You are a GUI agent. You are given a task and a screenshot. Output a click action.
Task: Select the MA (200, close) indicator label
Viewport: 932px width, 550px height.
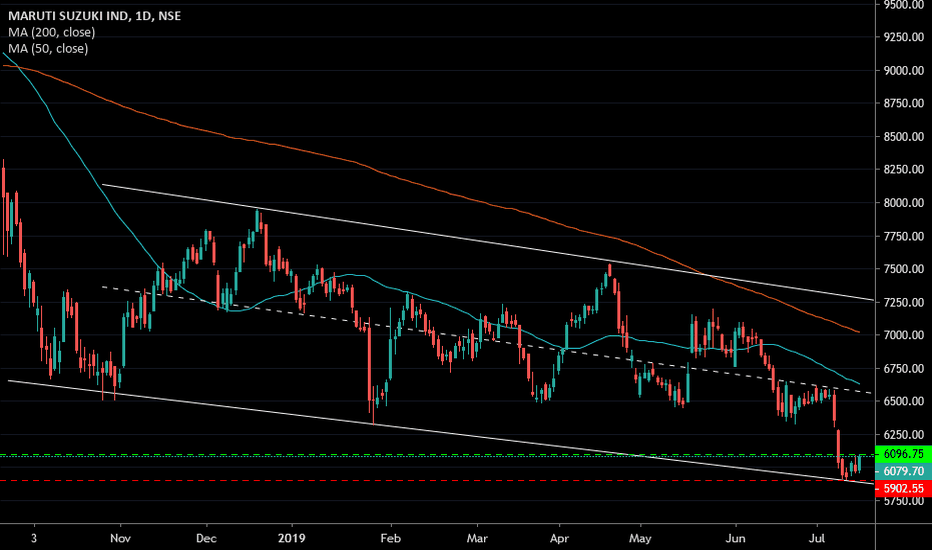52,33
